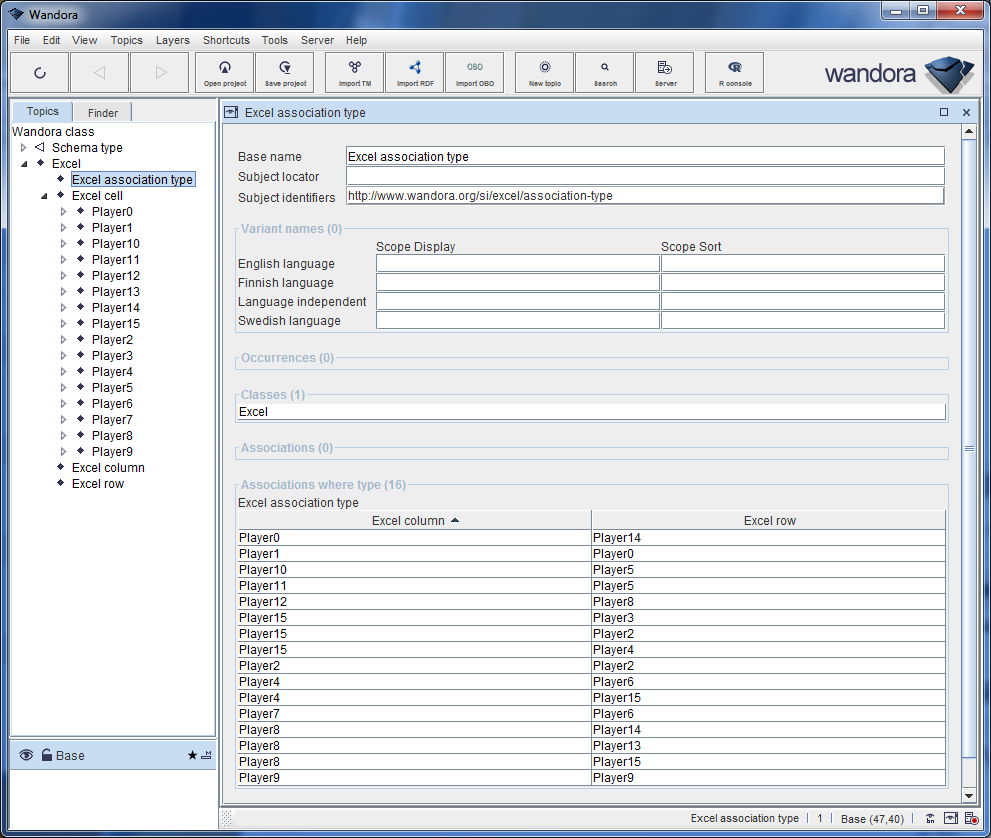
Task: Click the Subject locator input field
Action: (x=645, y=176)
